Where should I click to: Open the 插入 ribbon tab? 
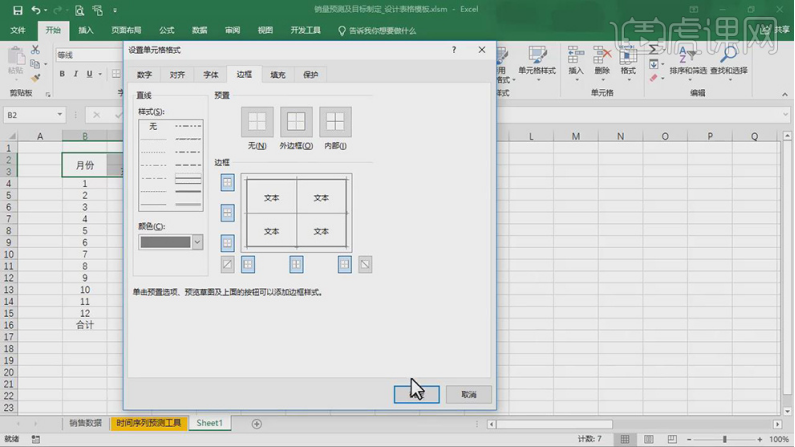click(86, 30)
